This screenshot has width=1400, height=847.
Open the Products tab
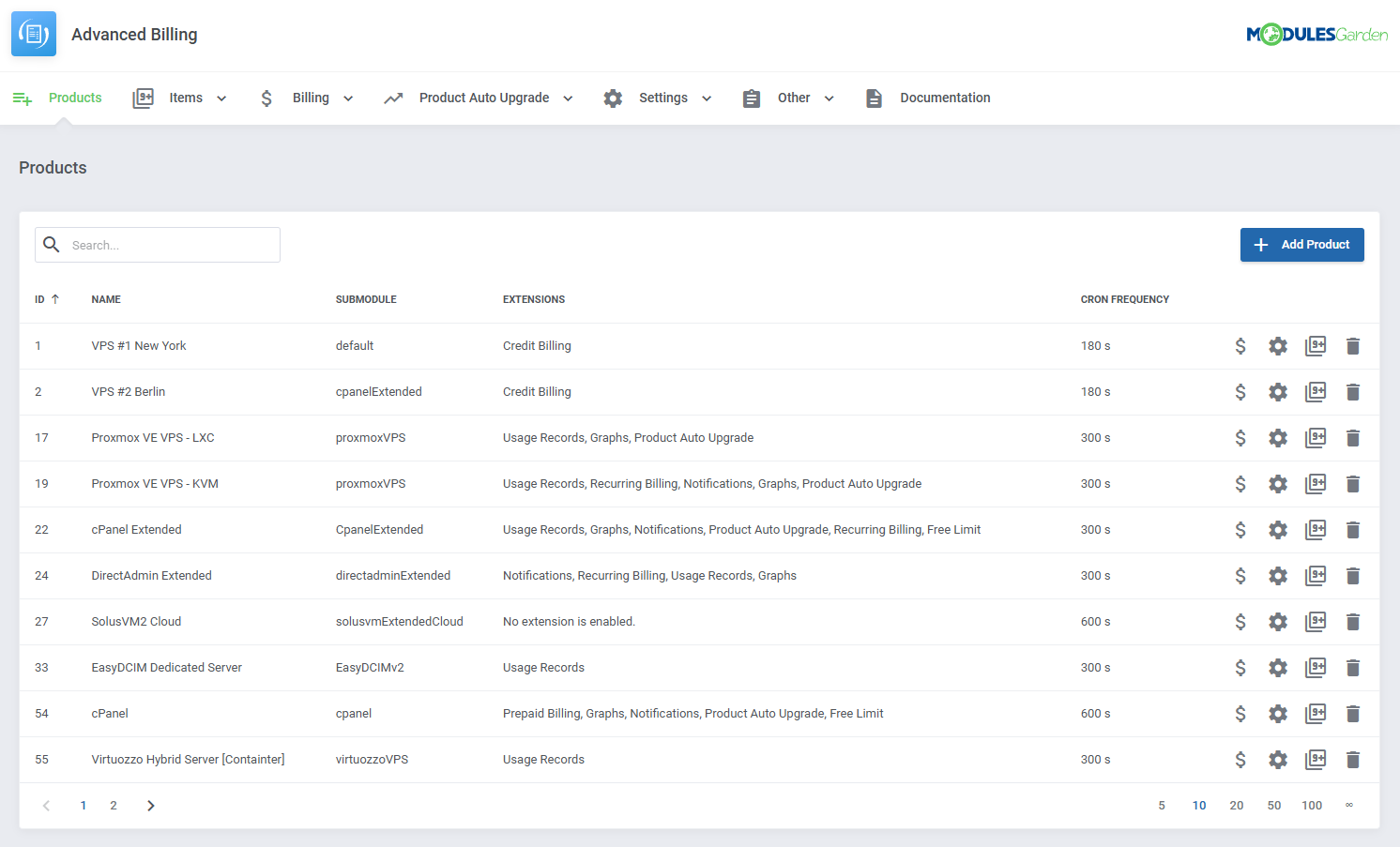click(57, 98)
